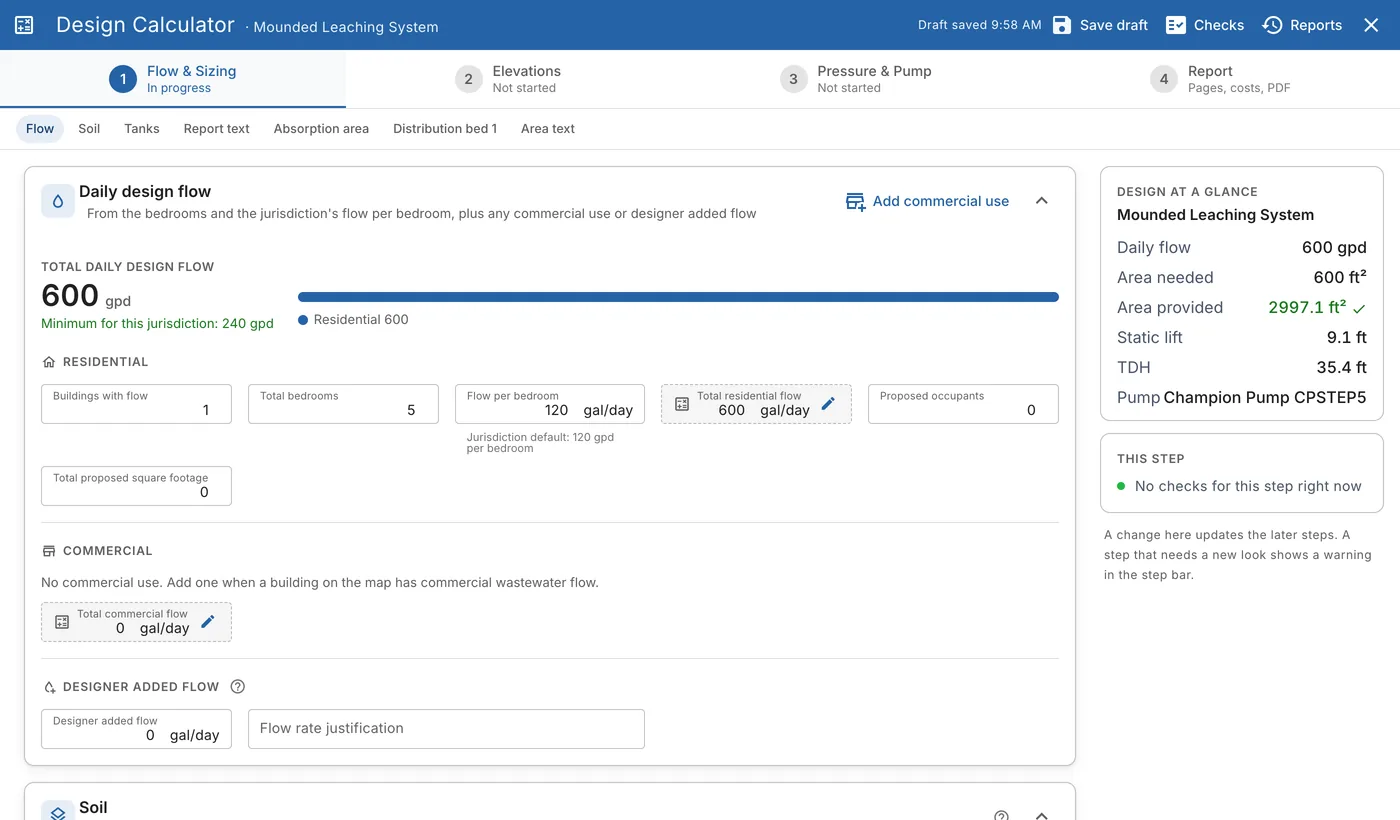This screenshot has height=820, width=1400.
Task: Click the Buildings with flow field
Action: 136,404
